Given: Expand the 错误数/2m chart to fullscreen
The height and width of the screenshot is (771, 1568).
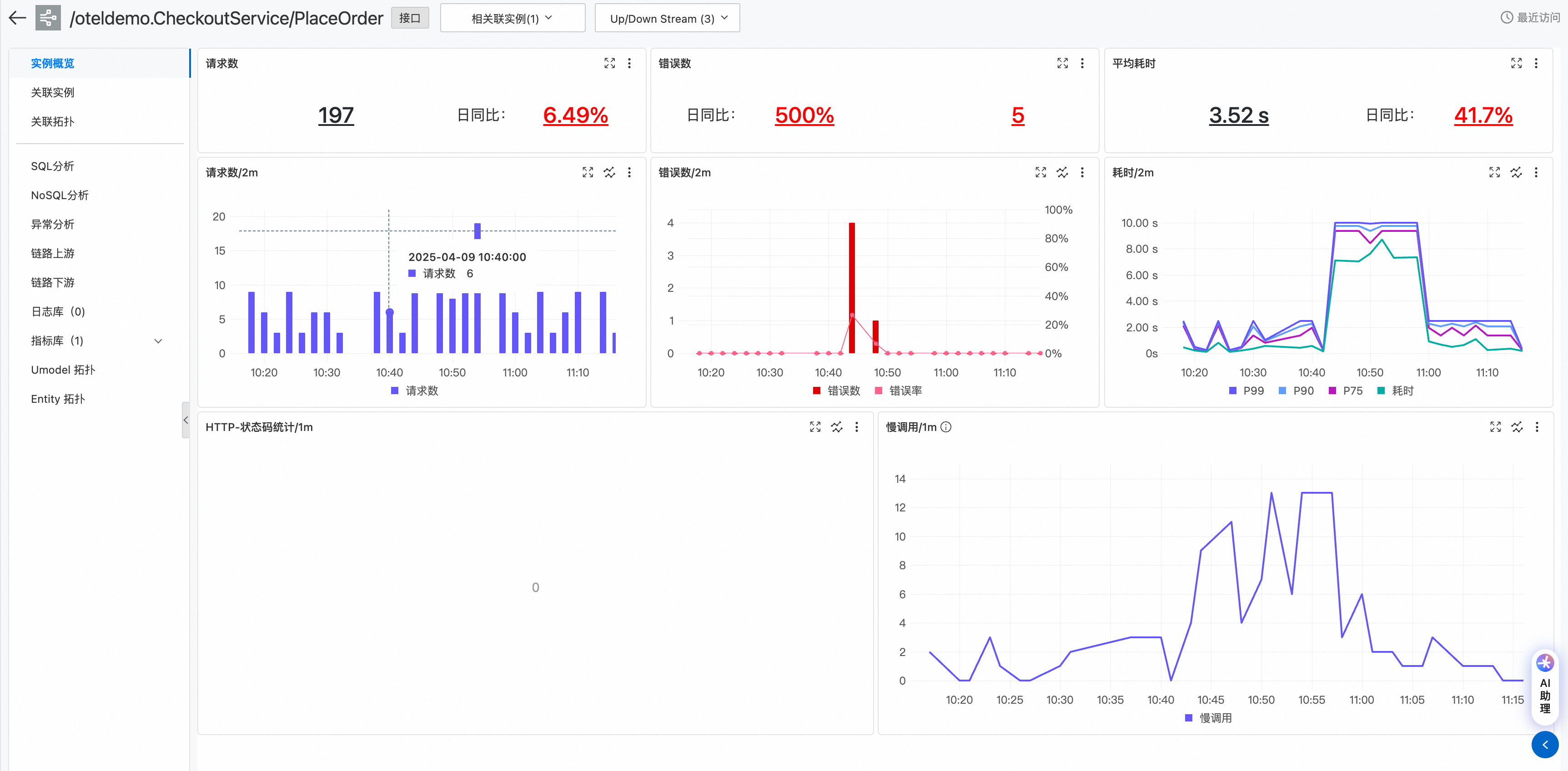Looking at the screenshot, I should click(x=1041, y=173).
